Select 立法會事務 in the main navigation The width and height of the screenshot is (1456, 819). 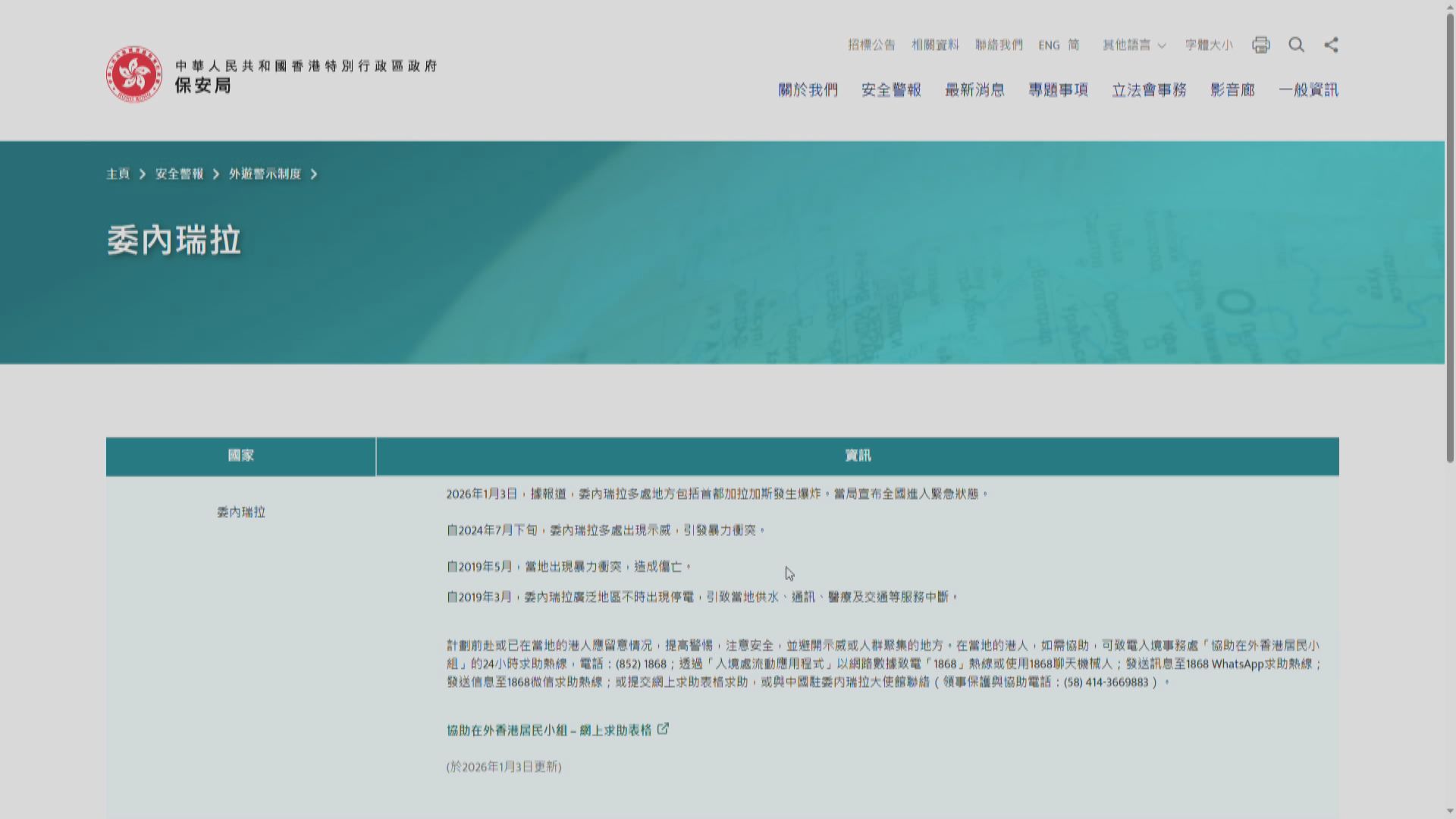pyautogui.click(x=1149, y=90)
